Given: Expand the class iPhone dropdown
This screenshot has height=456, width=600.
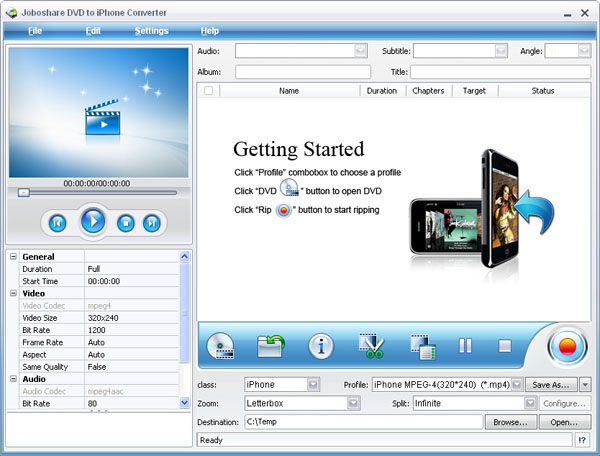Looking at the screenshot, I should pos(313,384).
